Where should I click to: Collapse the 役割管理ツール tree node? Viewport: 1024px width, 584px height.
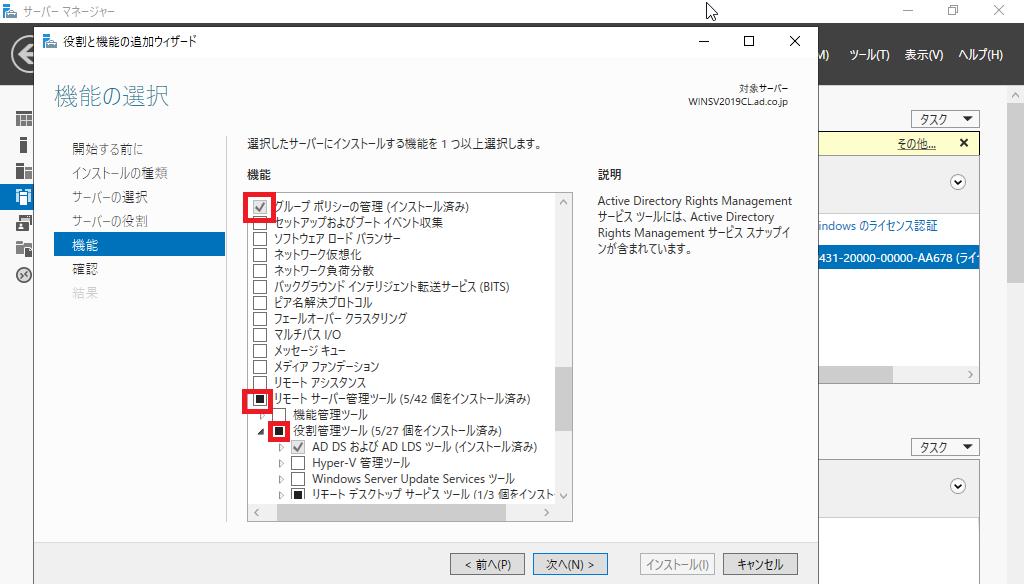[261, 432]
